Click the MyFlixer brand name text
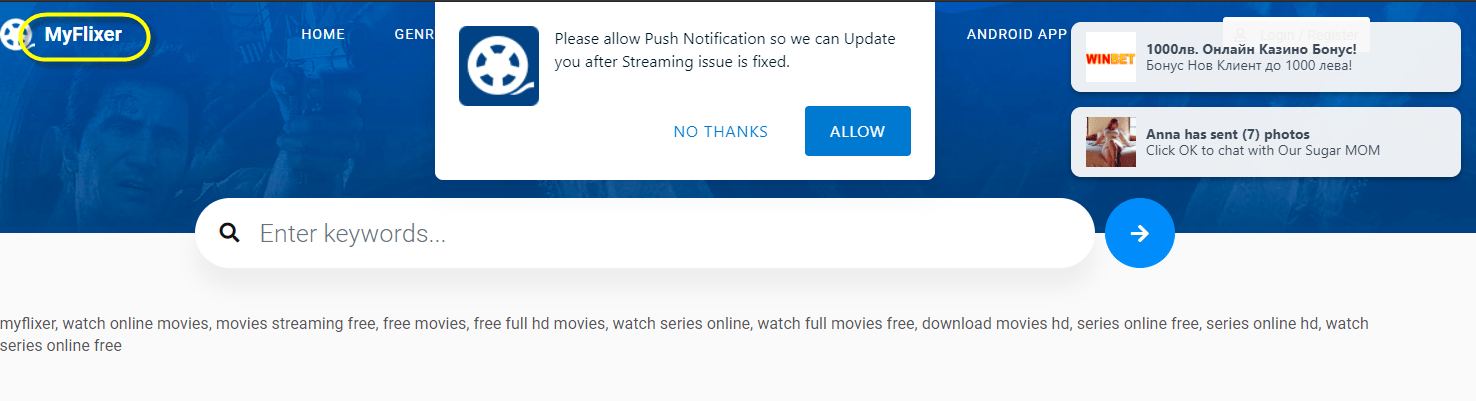 (83, 35)
